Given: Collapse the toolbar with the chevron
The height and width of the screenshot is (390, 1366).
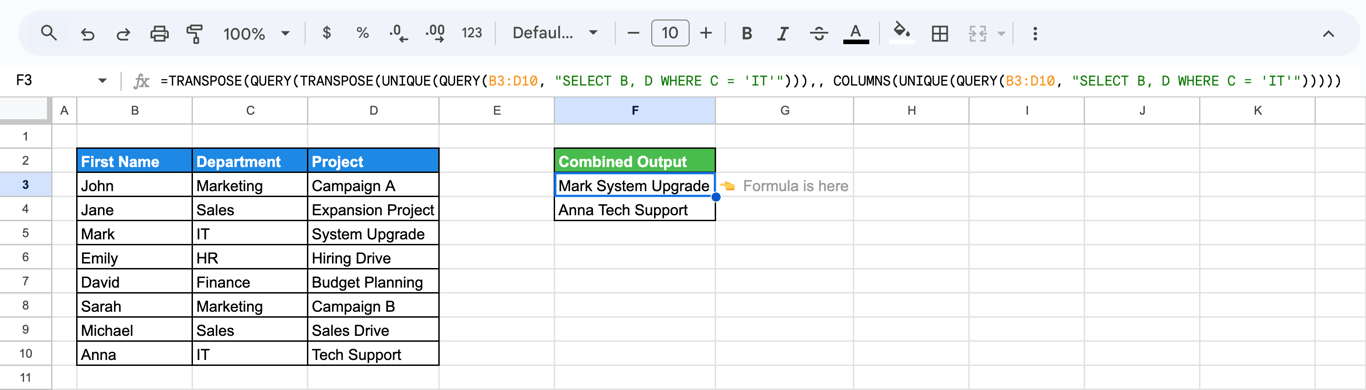Looking at the screenshot, I should pyautogui.click(x=1328, y=33).
